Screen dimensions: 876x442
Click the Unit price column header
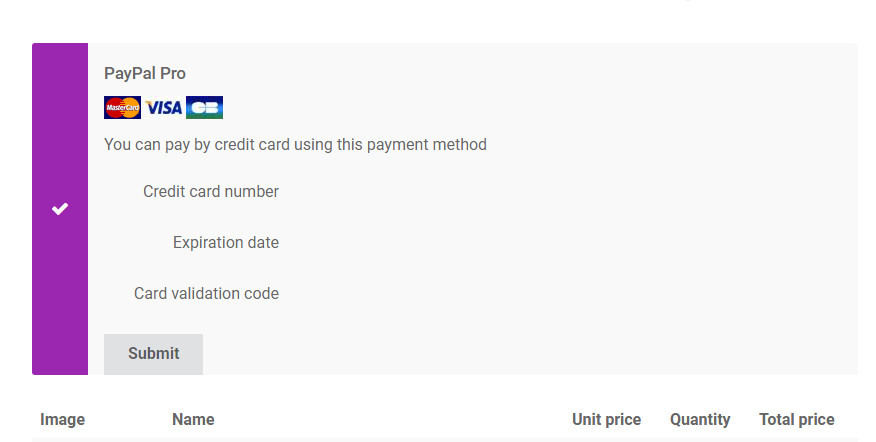click(x=606, y=420)
